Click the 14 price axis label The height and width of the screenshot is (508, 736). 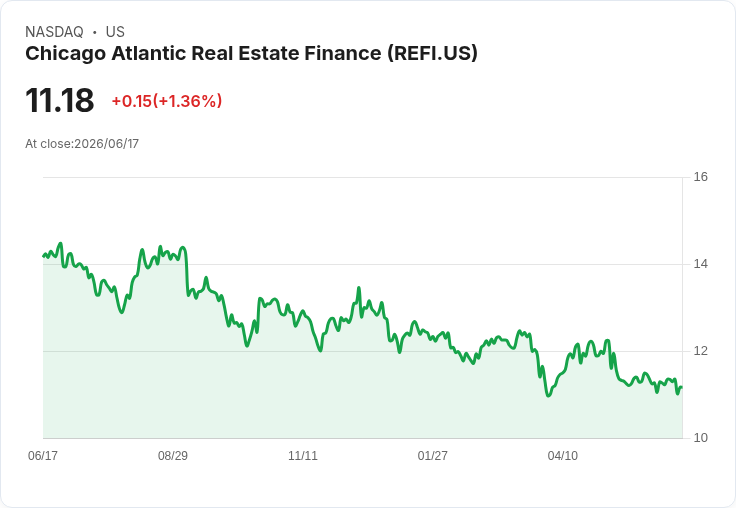coord(700,264)
